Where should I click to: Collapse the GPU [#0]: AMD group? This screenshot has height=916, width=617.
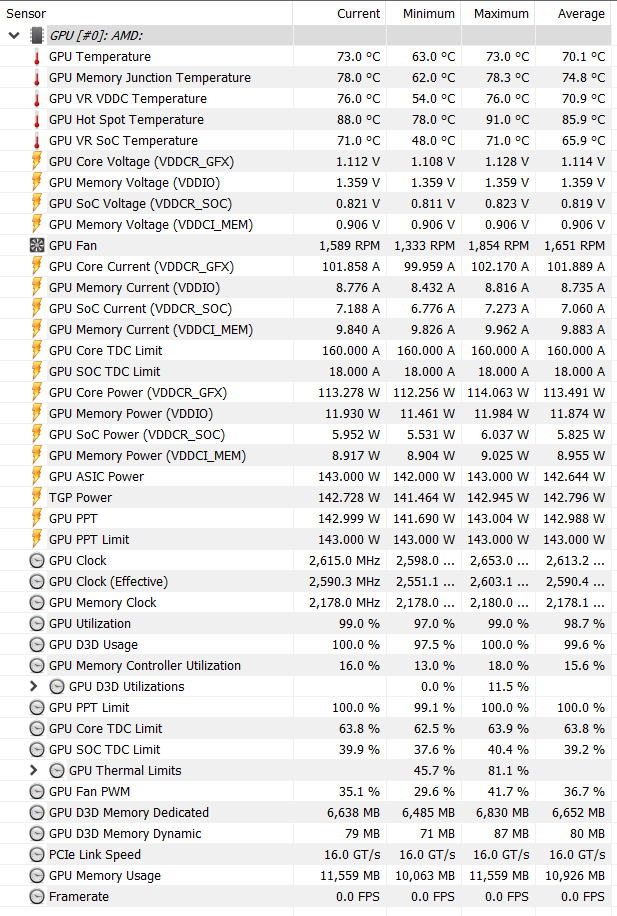[x=14, y=36]
